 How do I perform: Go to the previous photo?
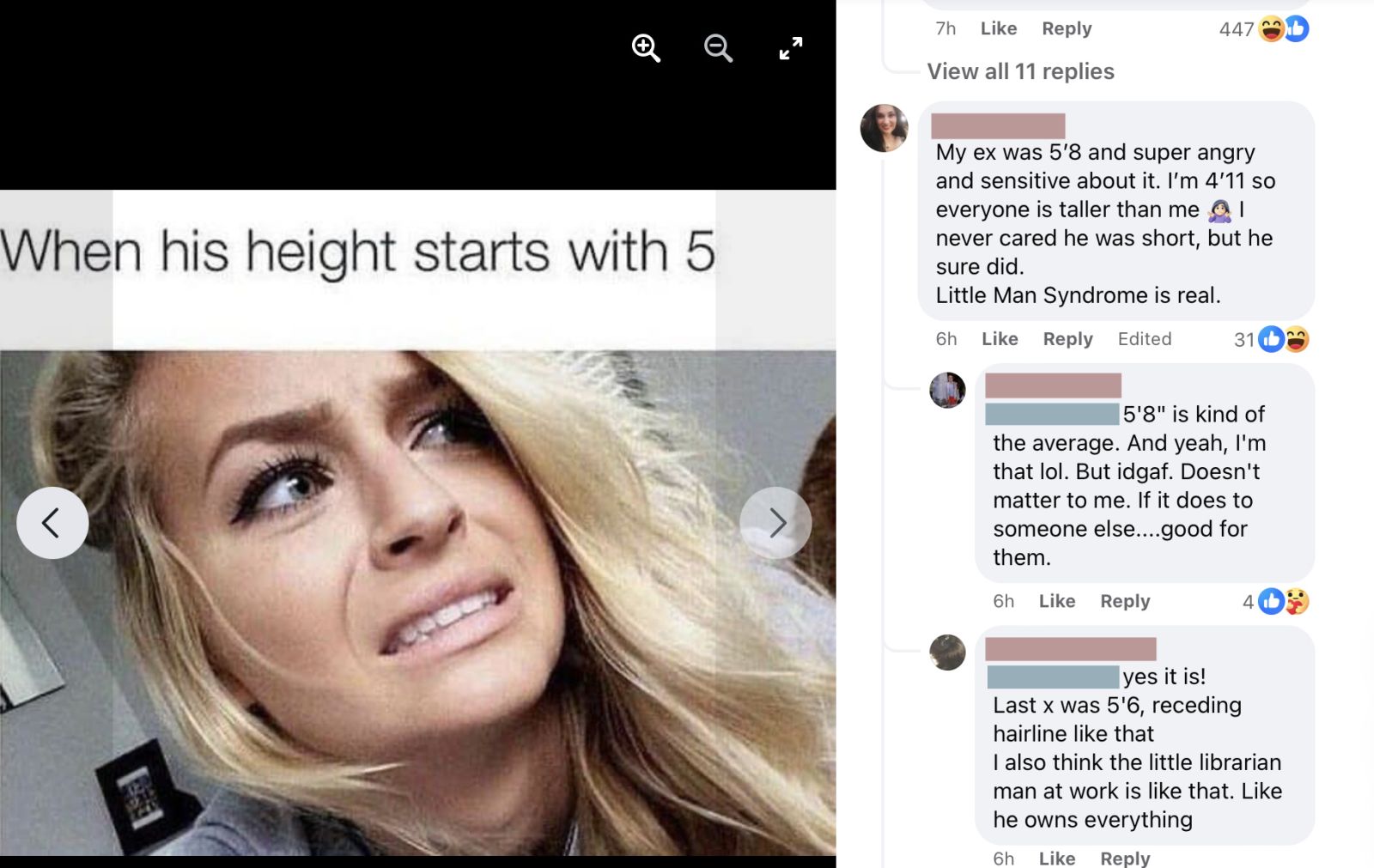point(52,523)
